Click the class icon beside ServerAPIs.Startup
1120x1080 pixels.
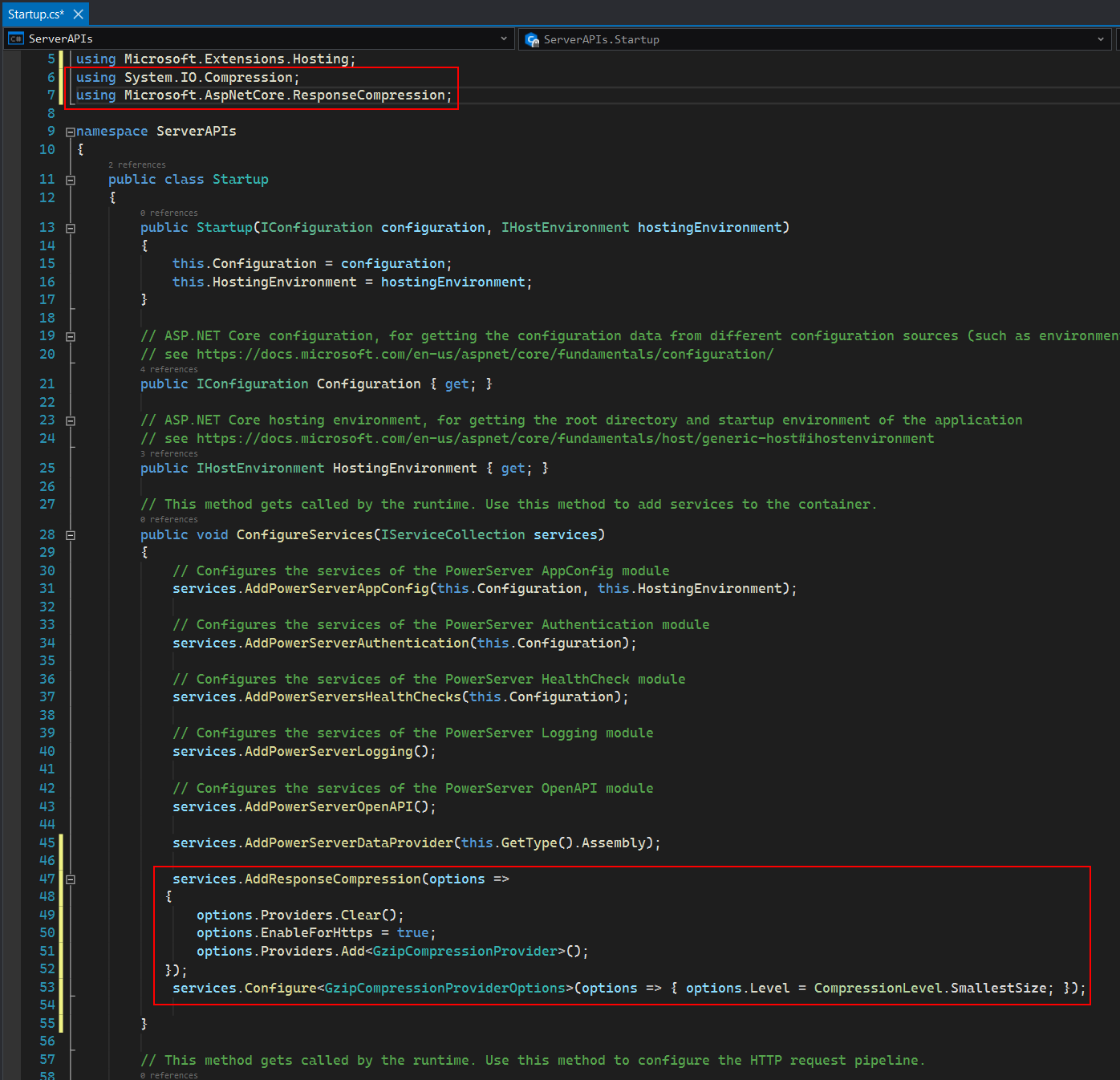531,39
